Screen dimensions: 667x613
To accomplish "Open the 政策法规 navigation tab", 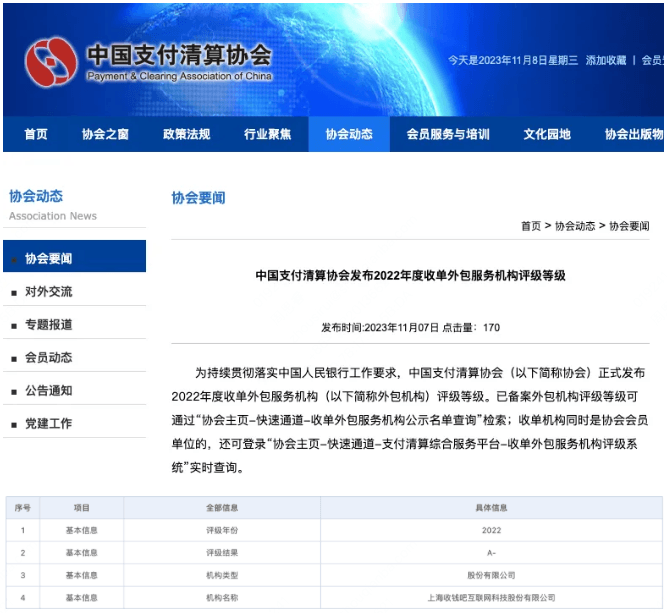I will coord(186,134).
